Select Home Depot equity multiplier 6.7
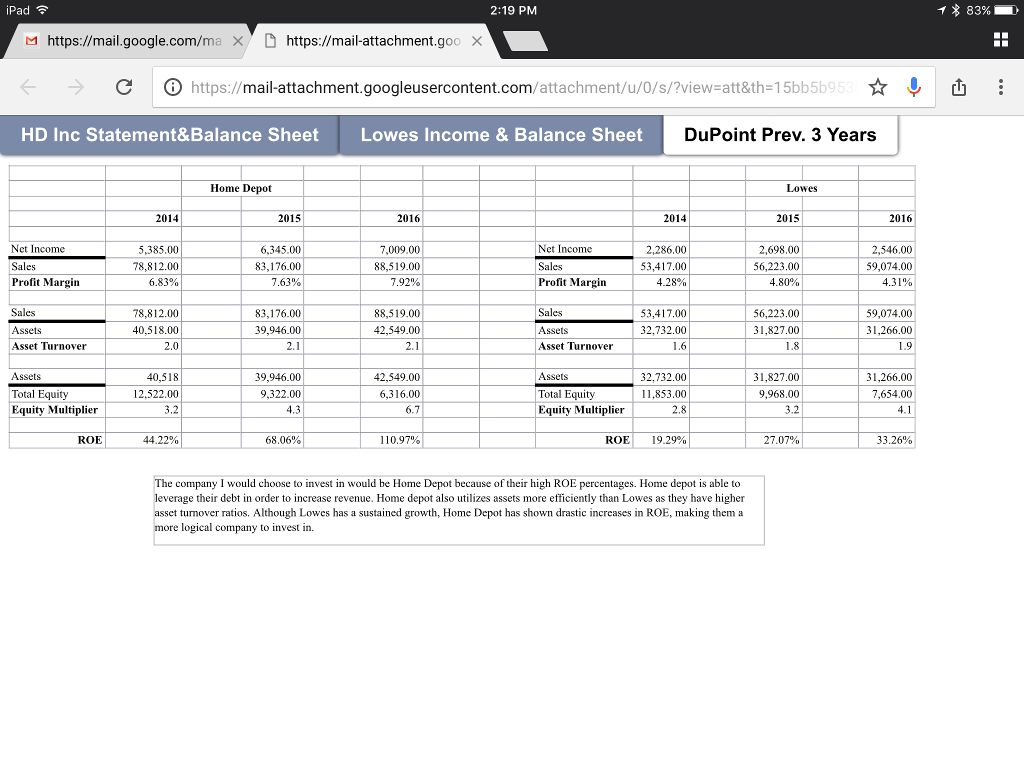Viewport: 1024px width, 768px height. tap(391, 409)
